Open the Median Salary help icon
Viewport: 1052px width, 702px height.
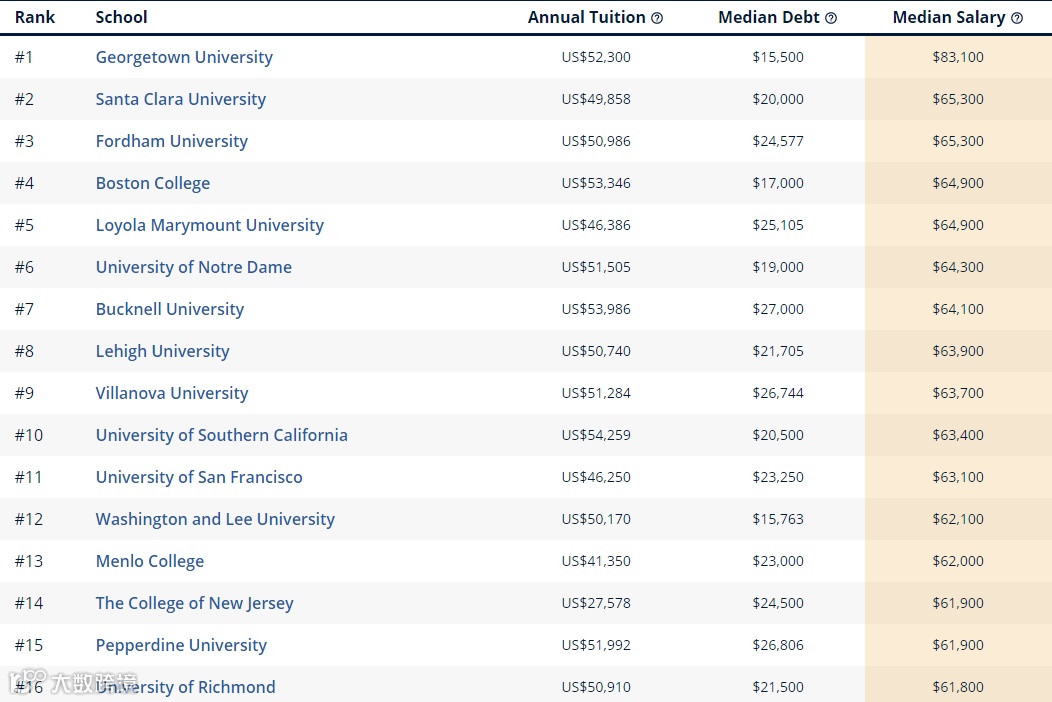(x=1017, y=18)
